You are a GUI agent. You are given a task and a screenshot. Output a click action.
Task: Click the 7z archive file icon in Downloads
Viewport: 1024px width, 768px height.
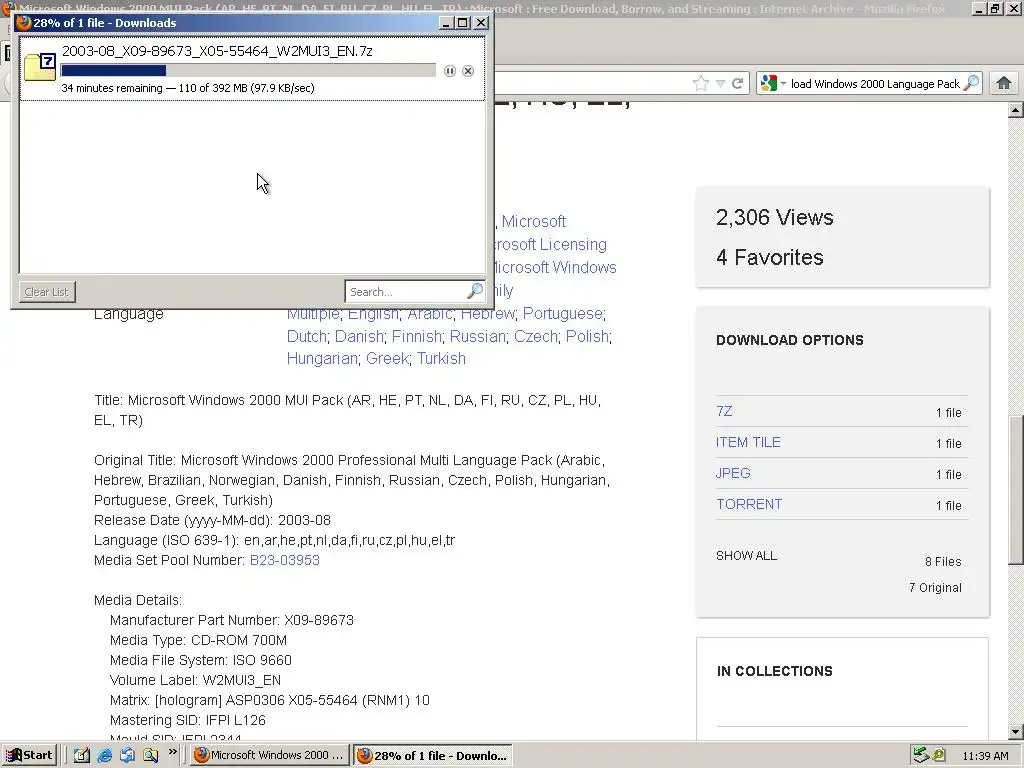(x=39, y=67)
